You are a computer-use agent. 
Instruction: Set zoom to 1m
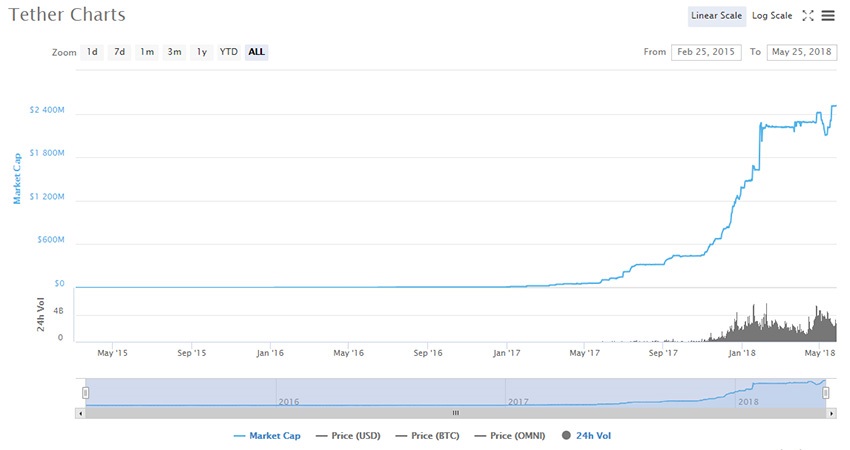[147, 52]
